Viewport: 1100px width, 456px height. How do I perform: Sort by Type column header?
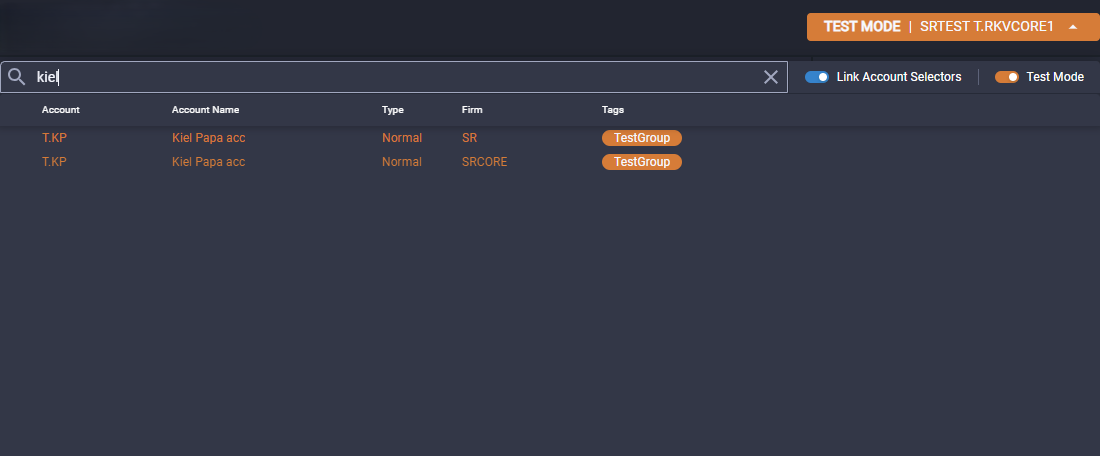393,109
